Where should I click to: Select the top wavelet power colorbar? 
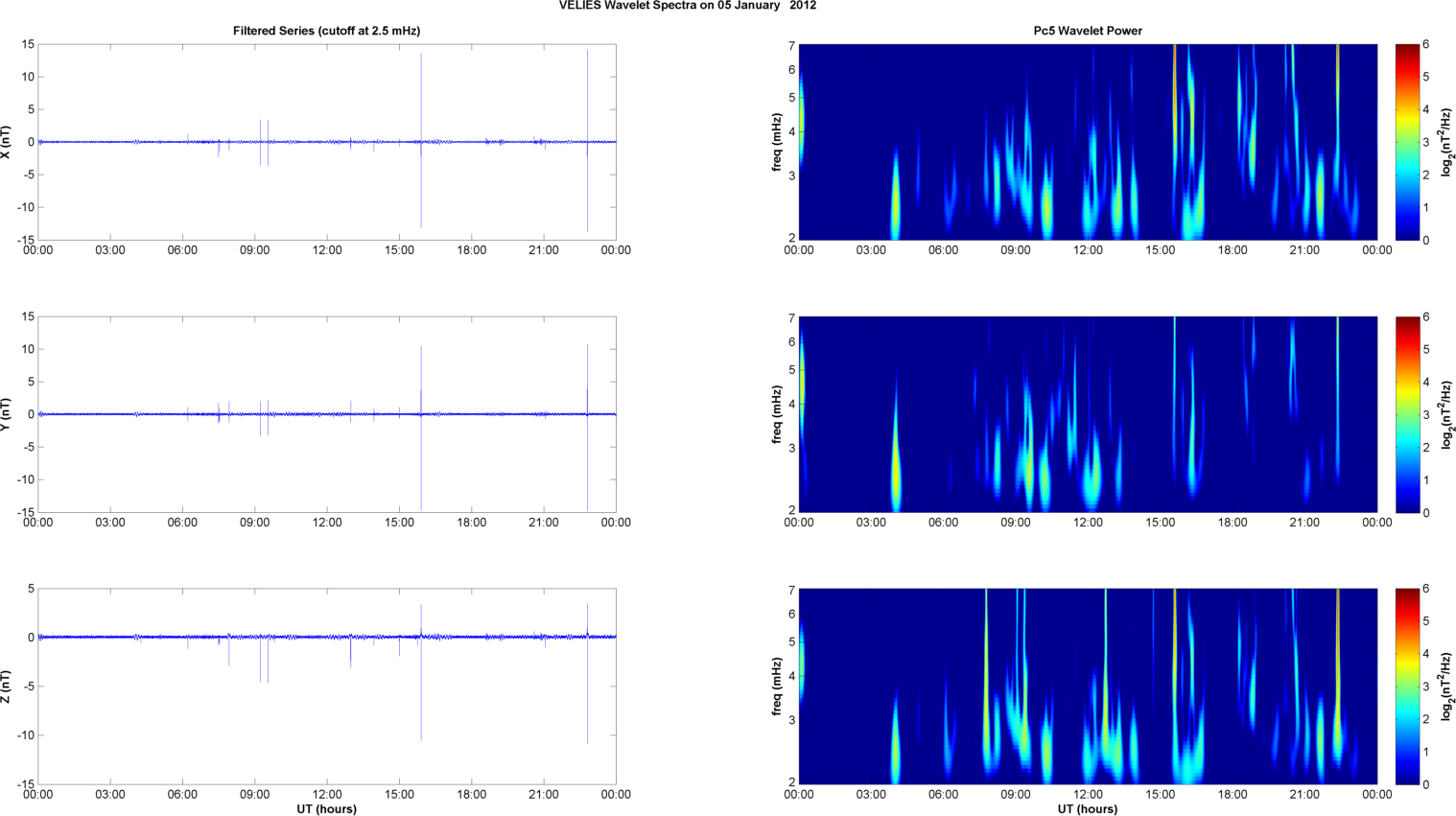[1407, 142]
